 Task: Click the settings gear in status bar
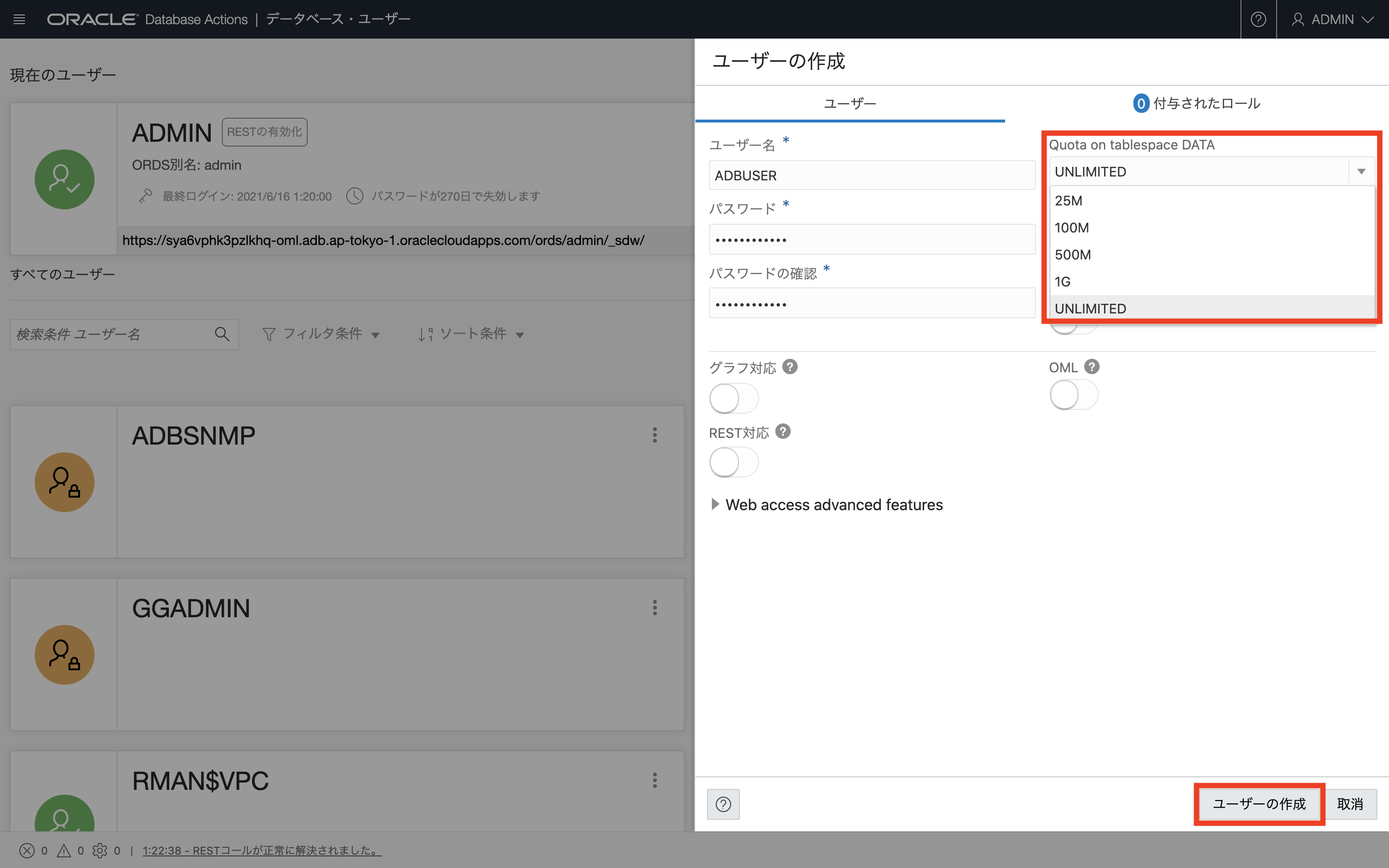pyautogui.click(x=100, y=851)
